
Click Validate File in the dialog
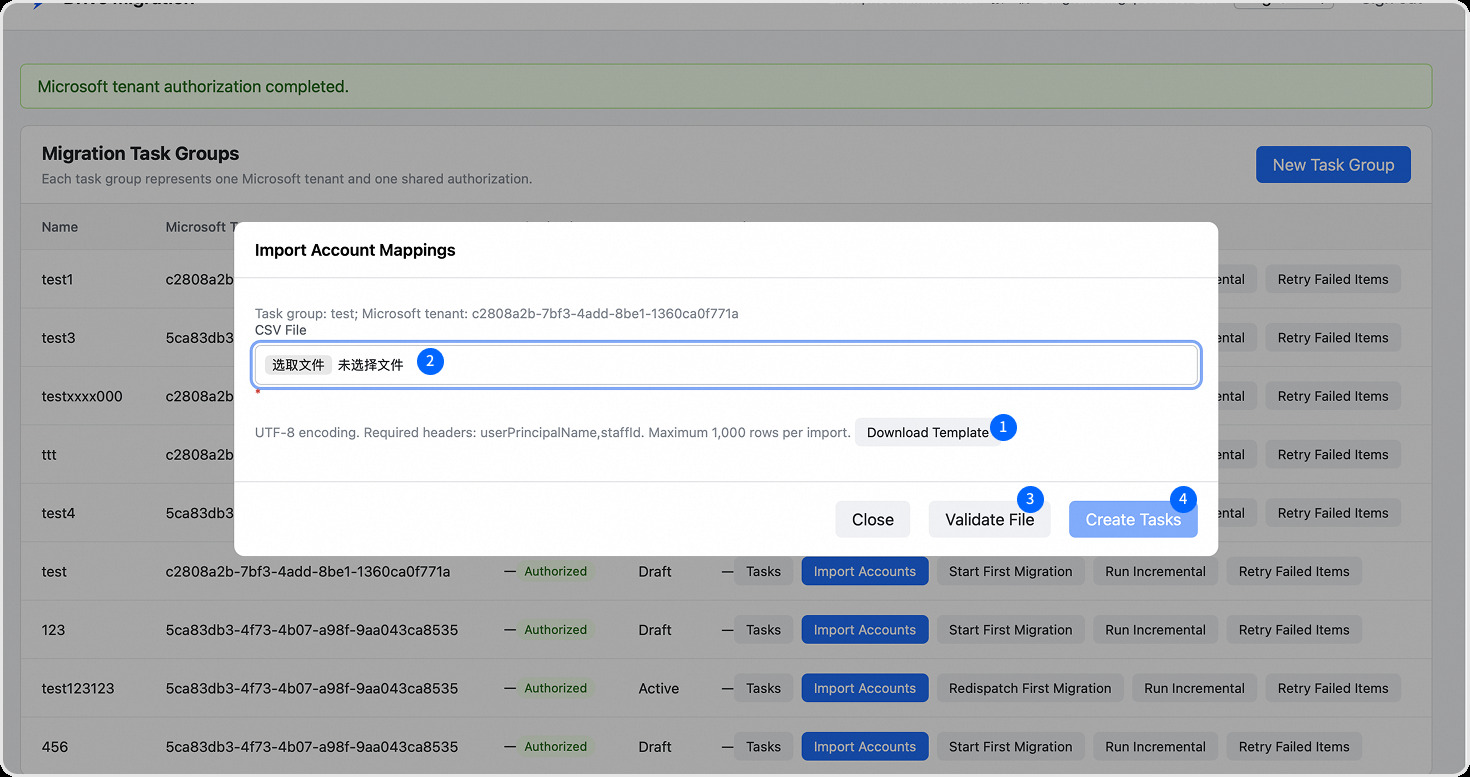(990, 519)
